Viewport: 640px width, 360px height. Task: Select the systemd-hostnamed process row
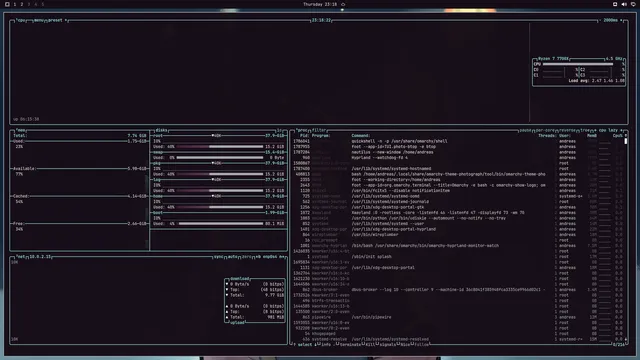tap(457, 169)
